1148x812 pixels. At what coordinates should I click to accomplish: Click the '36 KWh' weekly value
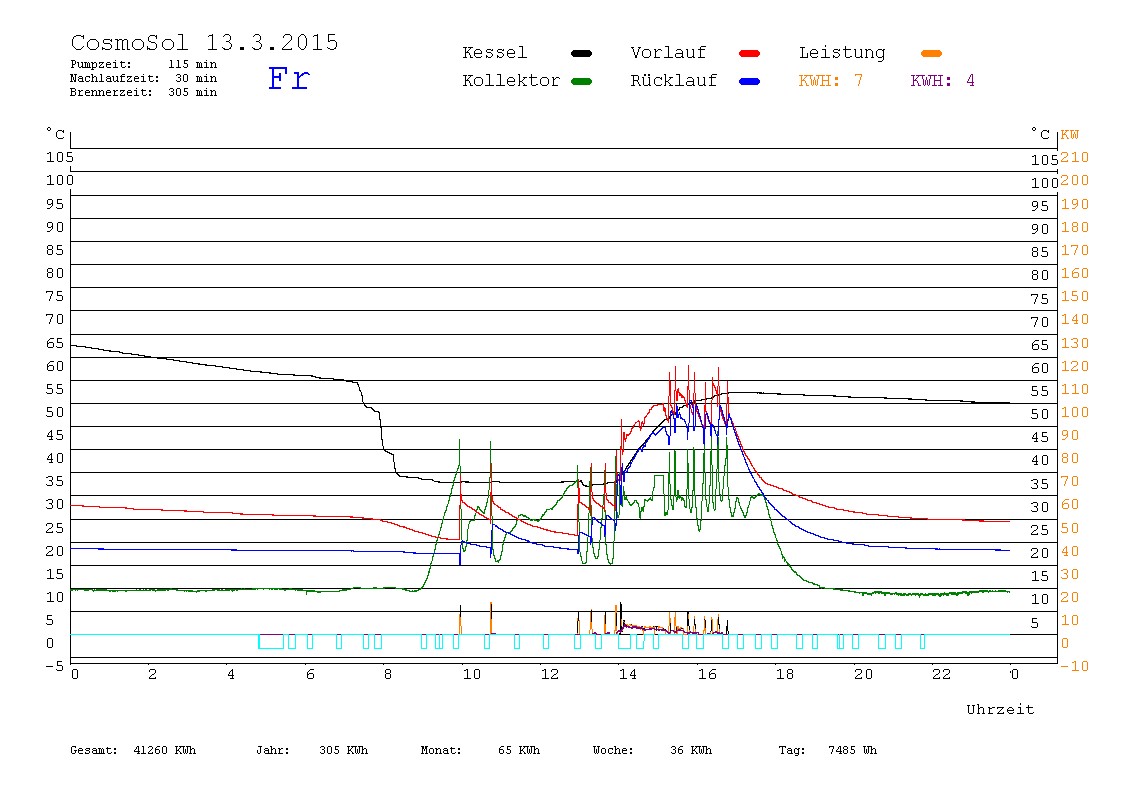point(691,750)
